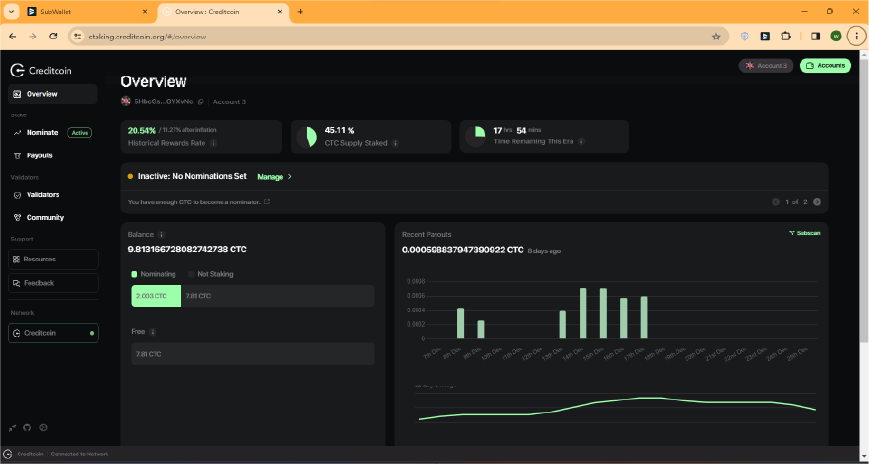This screenshot has width=869, height=464.
Task: Switch to the SubWallet browser tab
Action: pos(88,12)
